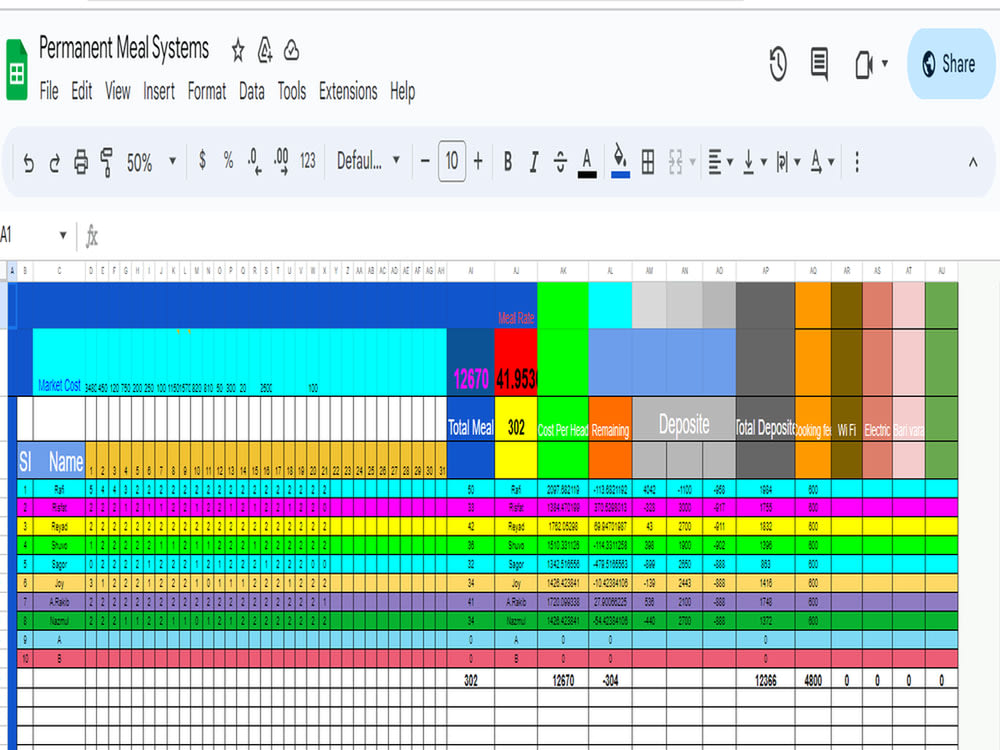
Task: Open the 50% zoom dropdown
Action: pyautogui.click(x=151, y=162)
